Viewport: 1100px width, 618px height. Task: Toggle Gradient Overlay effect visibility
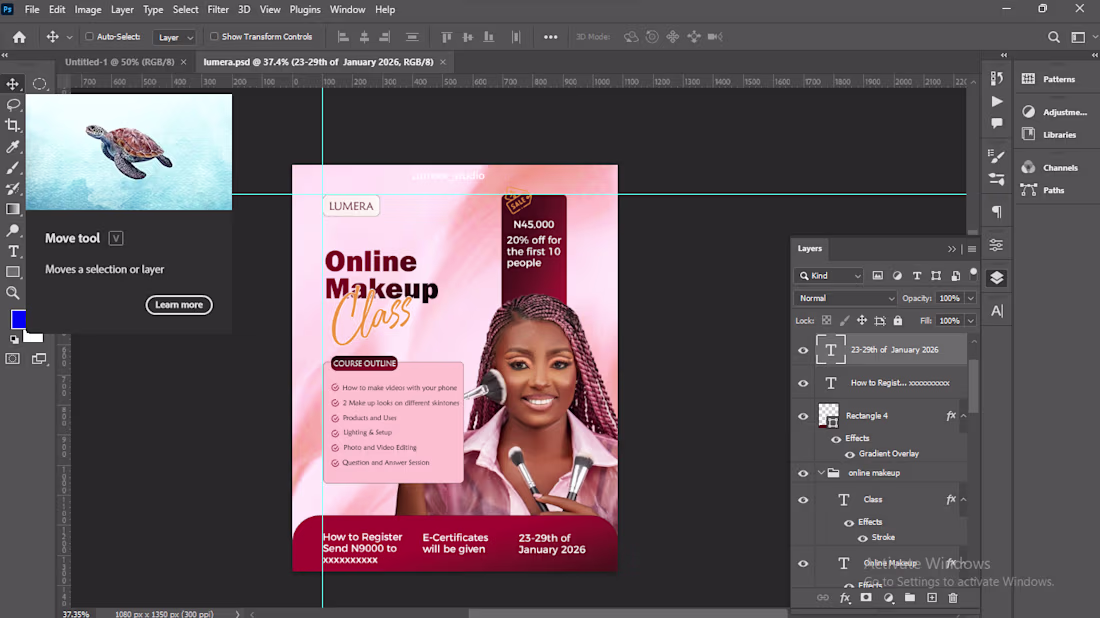850,454
